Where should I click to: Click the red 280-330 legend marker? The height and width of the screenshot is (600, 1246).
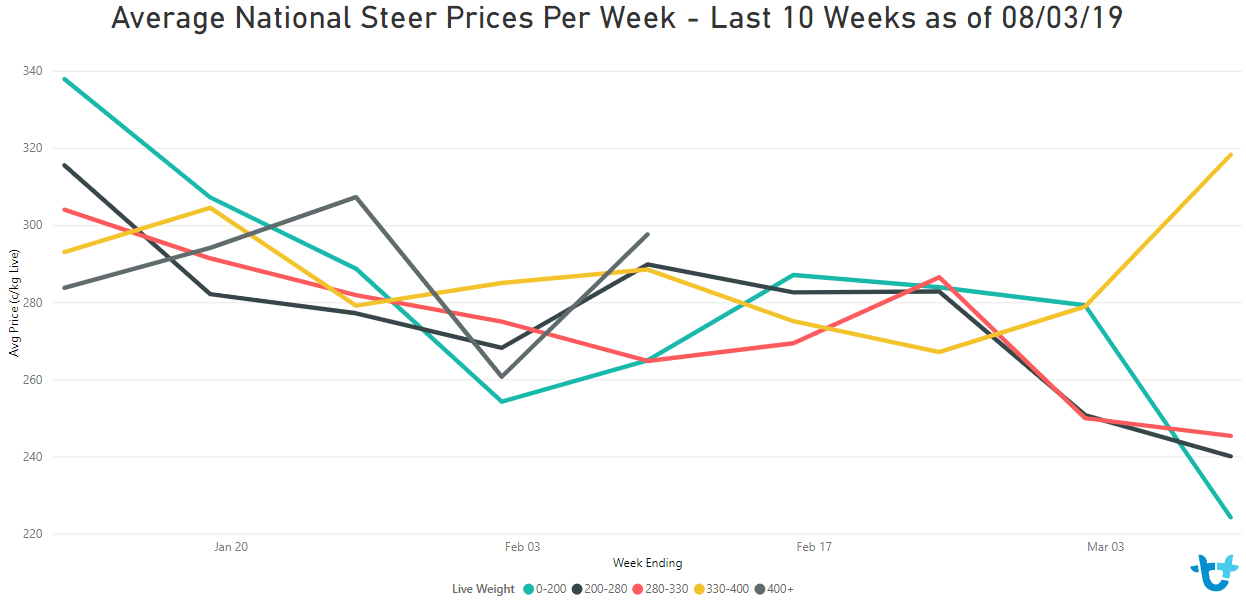639,589
